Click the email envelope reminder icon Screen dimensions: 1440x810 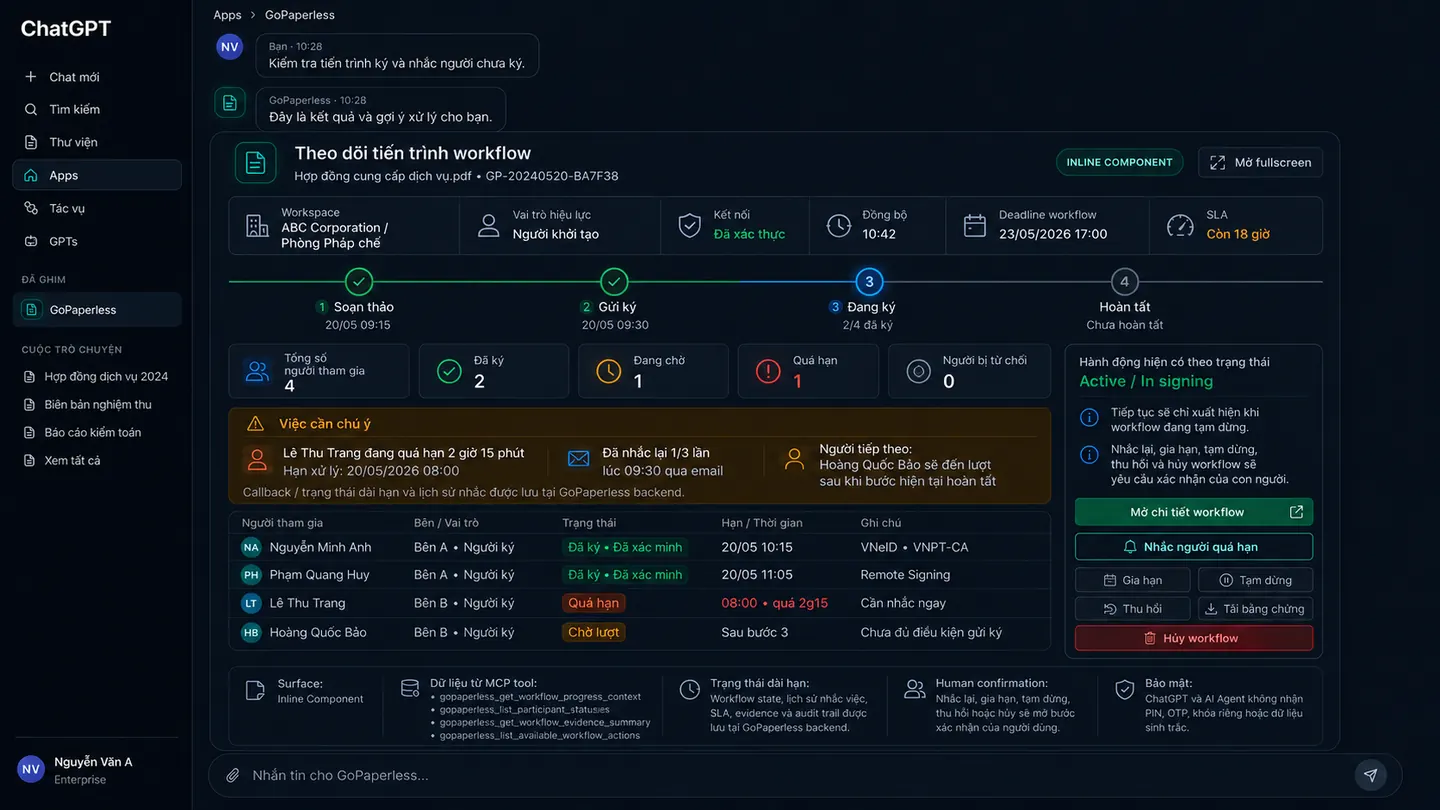[x=578, y=459]
